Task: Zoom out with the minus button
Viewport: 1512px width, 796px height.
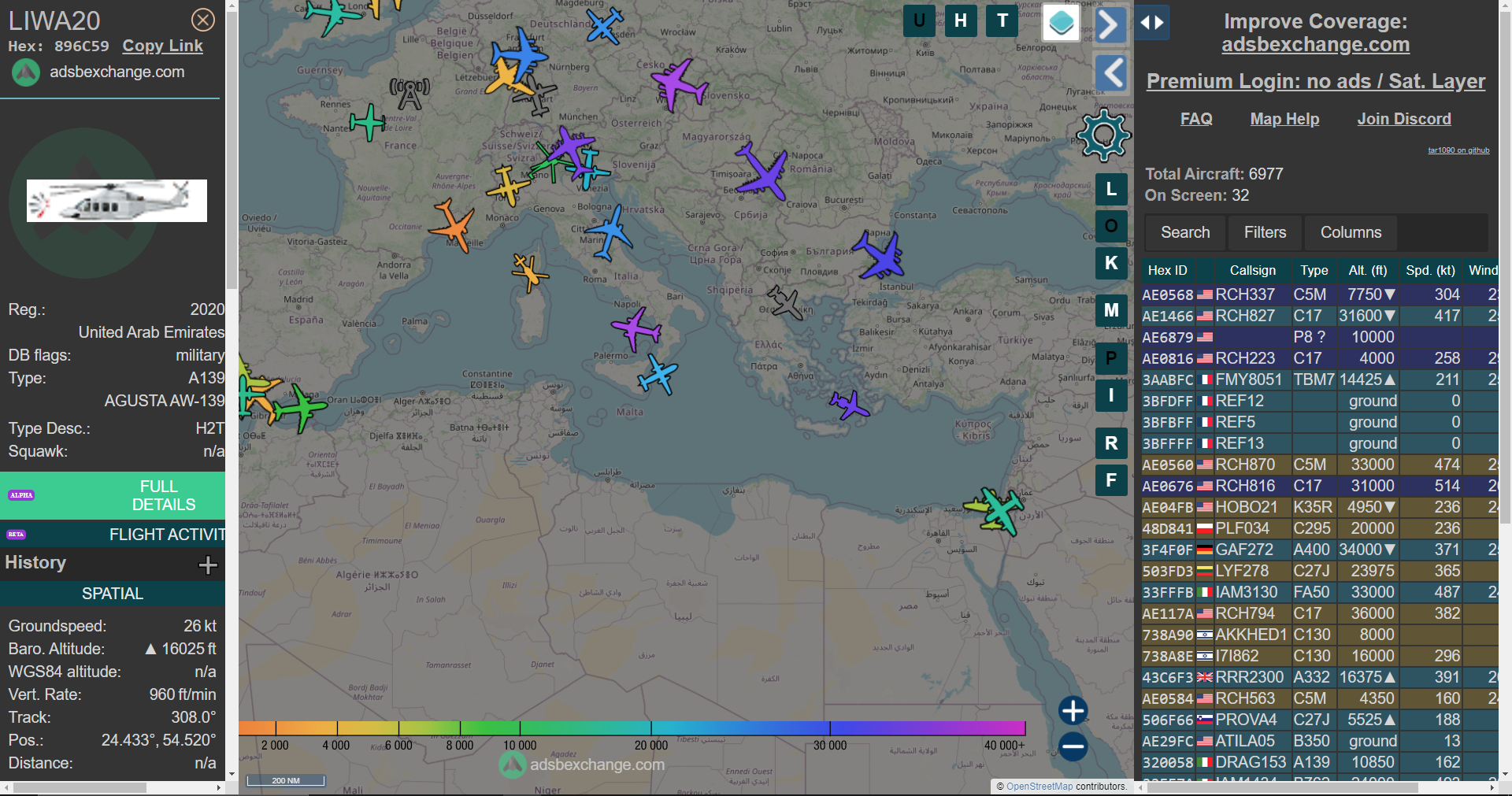Action: pos(1073,746)
